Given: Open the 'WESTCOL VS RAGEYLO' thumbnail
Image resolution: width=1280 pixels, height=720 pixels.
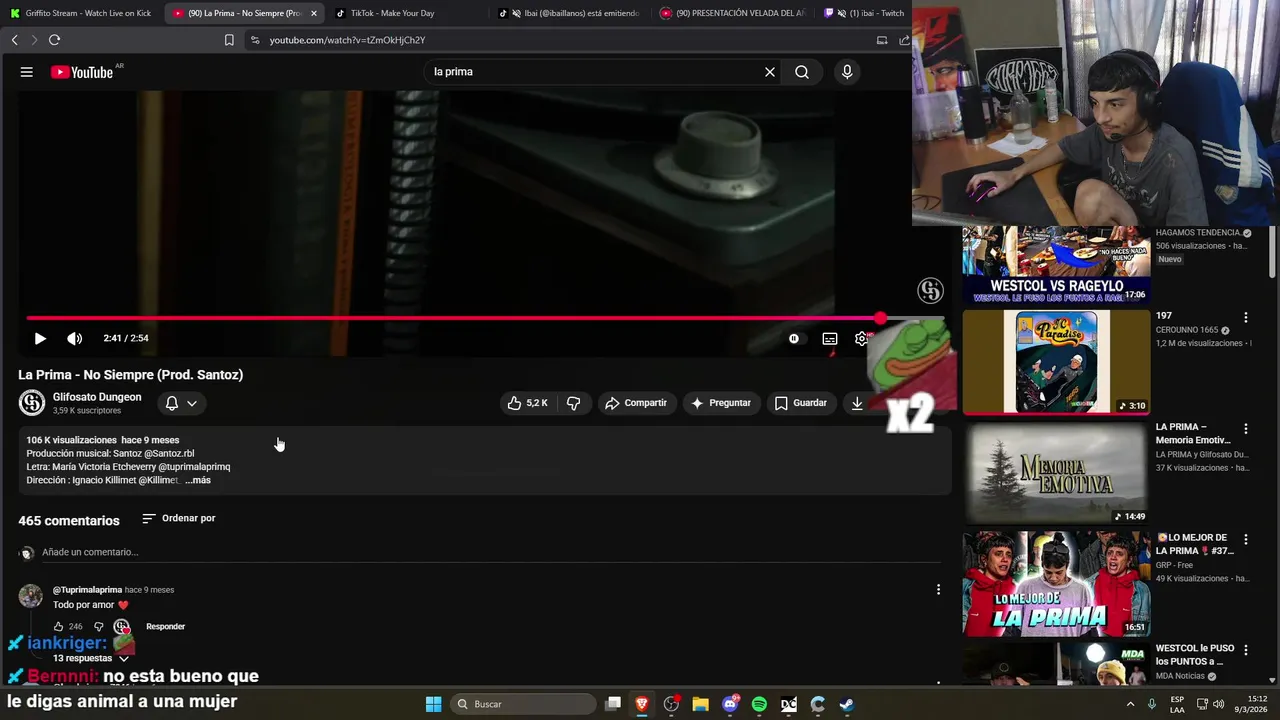Looking at the screenshot, I should (x=1056, y=264).
